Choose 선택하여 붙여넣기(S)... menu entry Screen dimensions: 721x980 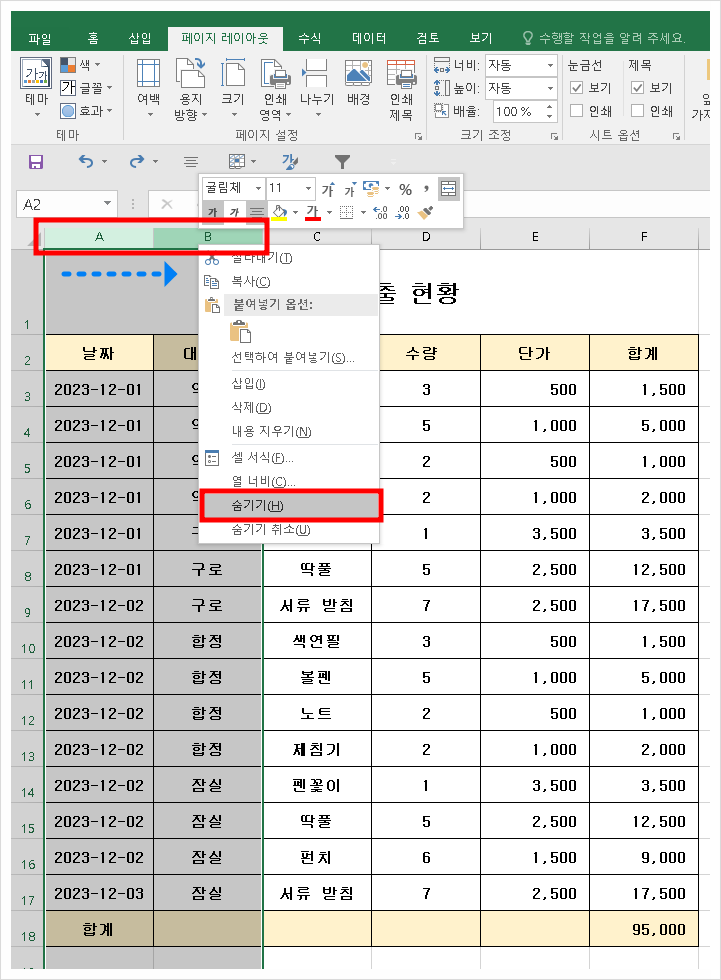[x=289, y=358]
